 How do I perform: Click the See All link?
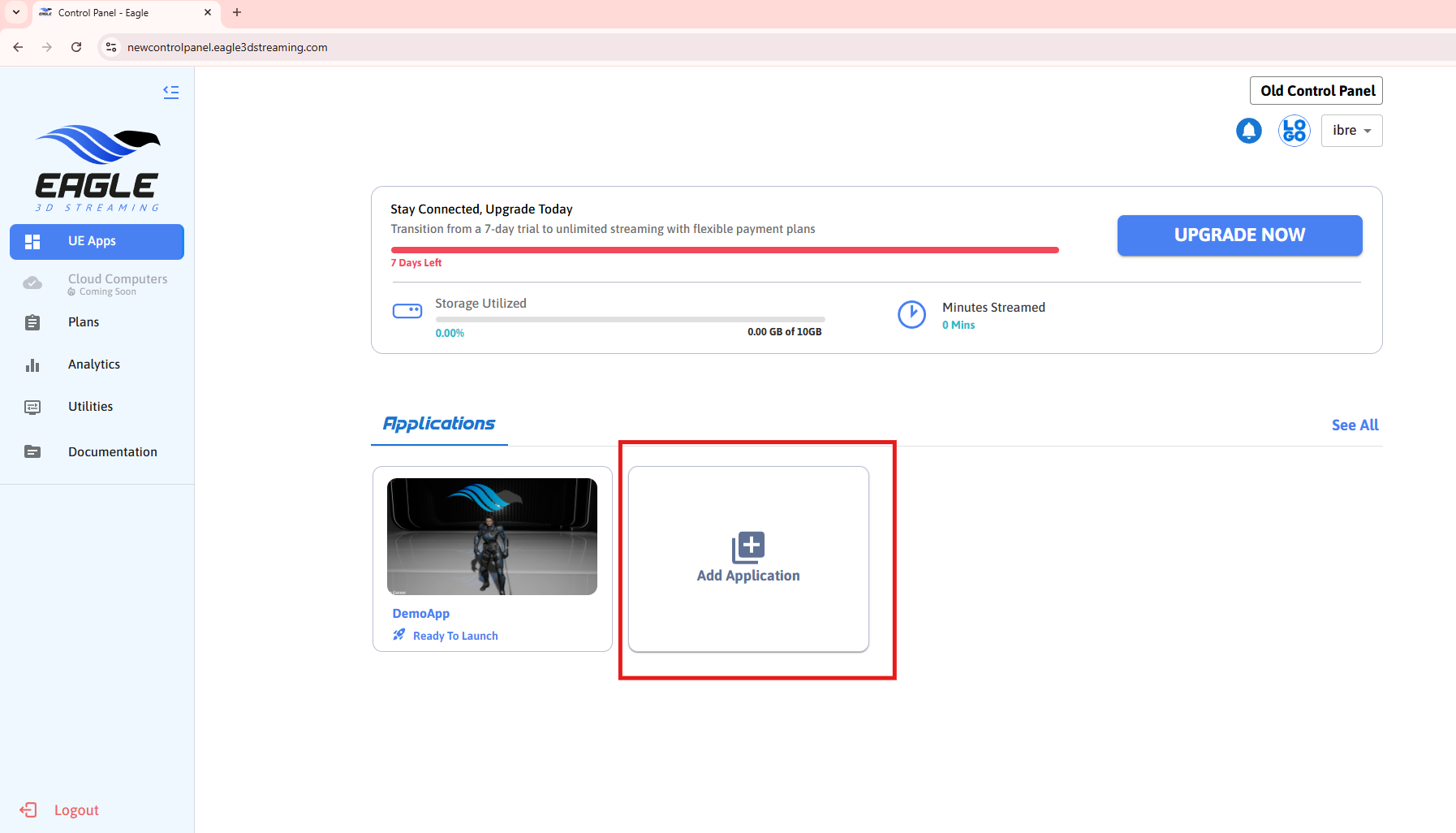click(1355, 425)
